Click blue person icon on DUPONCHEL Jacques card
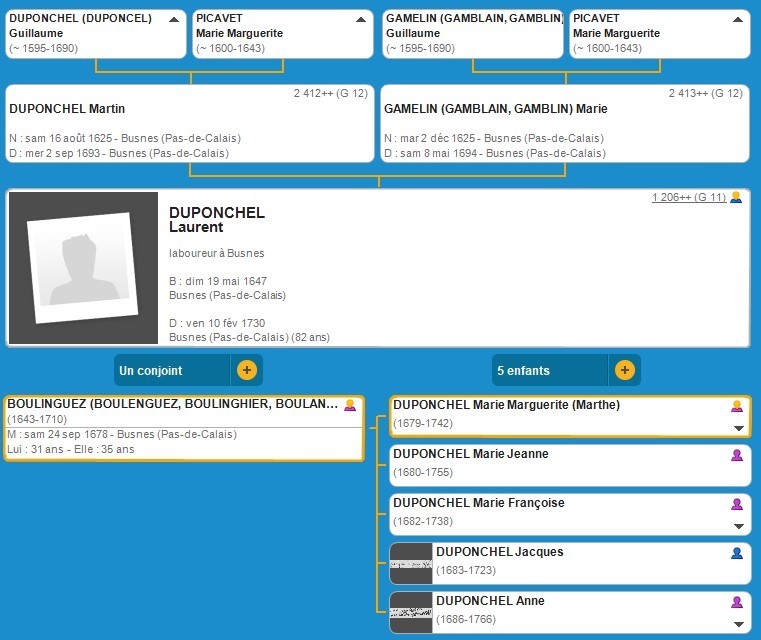This screenshot has height=640, width=761. click(x=737, y=553)
